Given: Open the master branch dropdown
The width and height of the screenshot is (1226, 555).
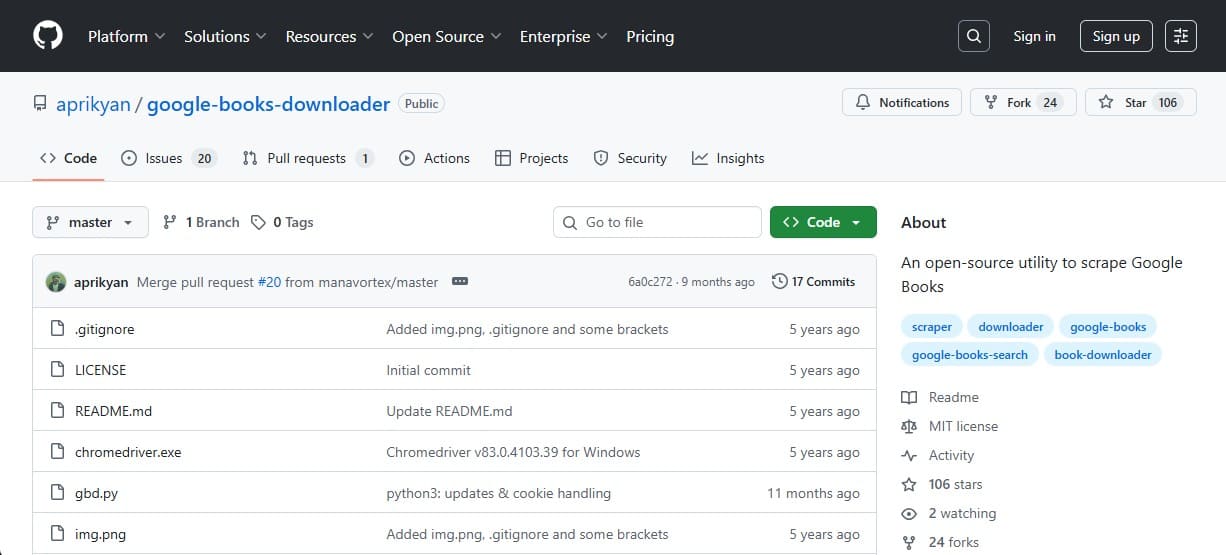Looking at the screenshot, I should (x=90, y=222).
